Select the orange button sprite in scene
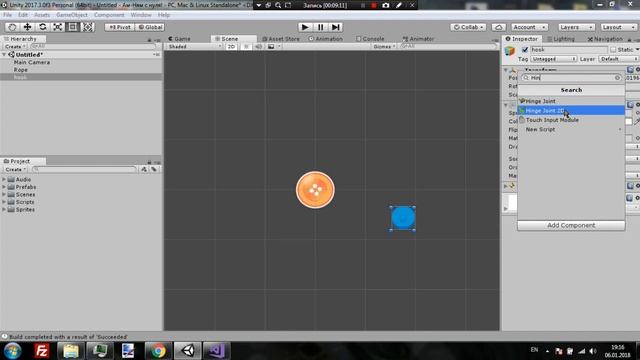 coord(315,190)
